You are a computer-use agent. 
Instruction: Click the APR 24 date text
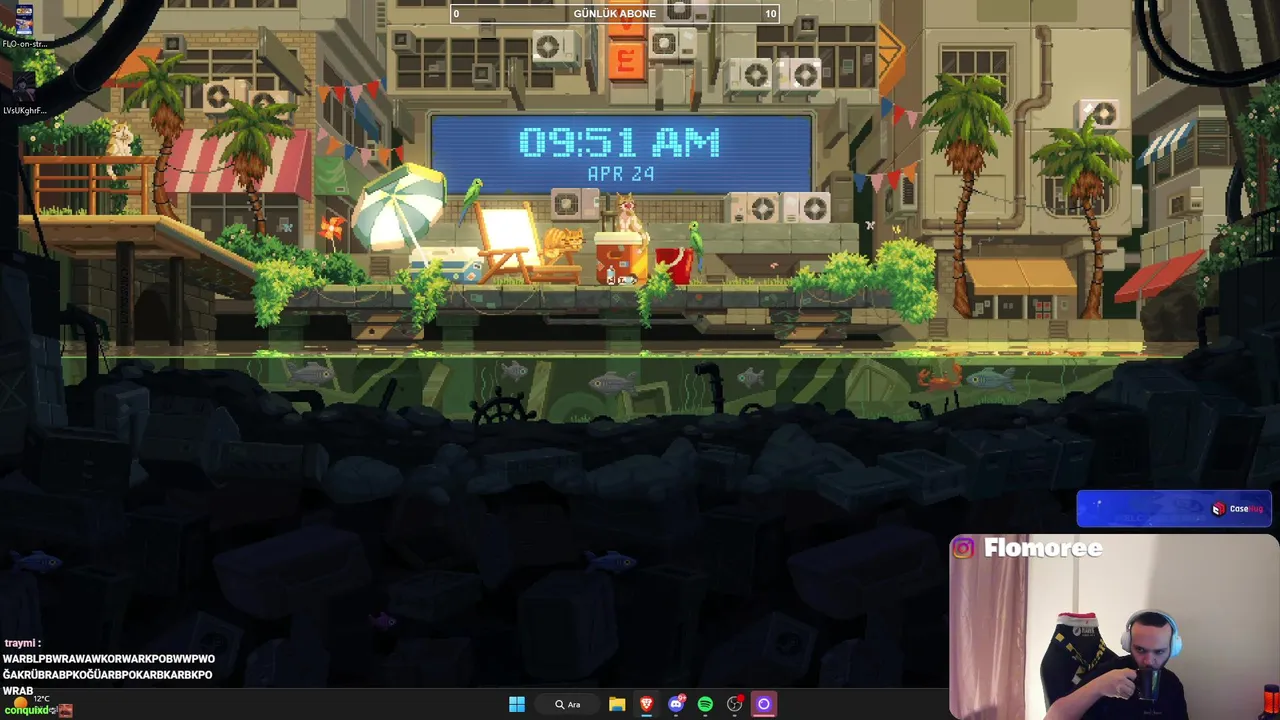pos(621,174)
